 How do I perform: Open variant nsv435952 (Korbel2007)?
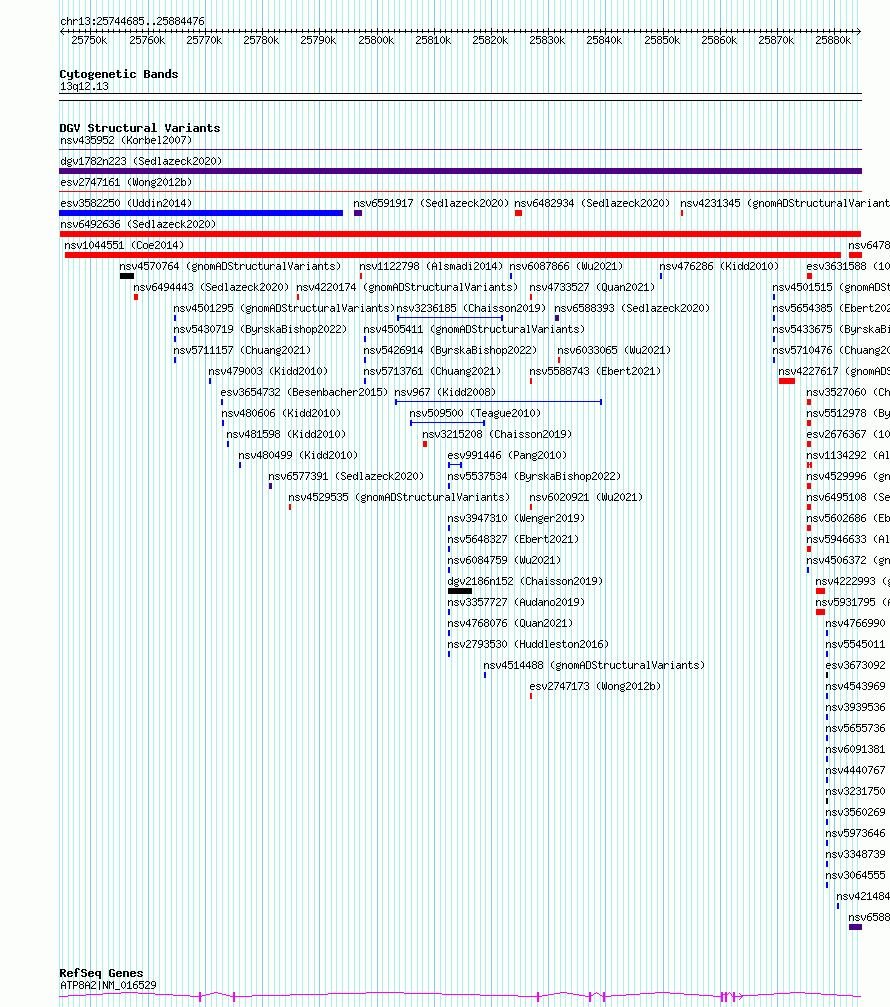coord(126,140)
